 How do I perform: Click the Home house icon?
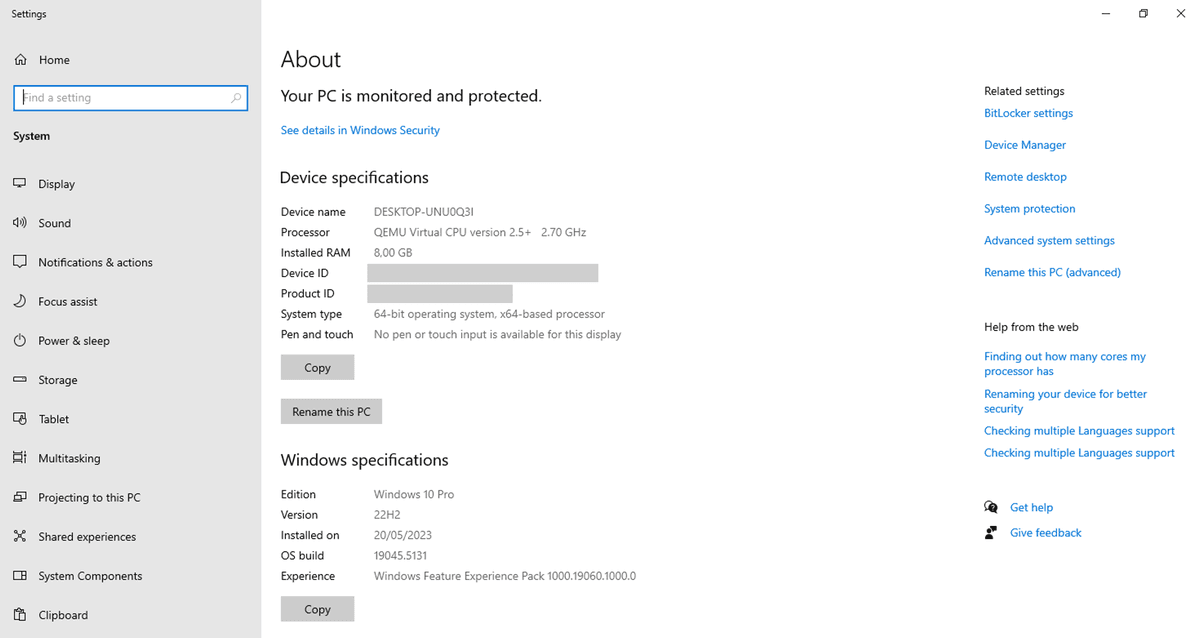coord(20,60)
